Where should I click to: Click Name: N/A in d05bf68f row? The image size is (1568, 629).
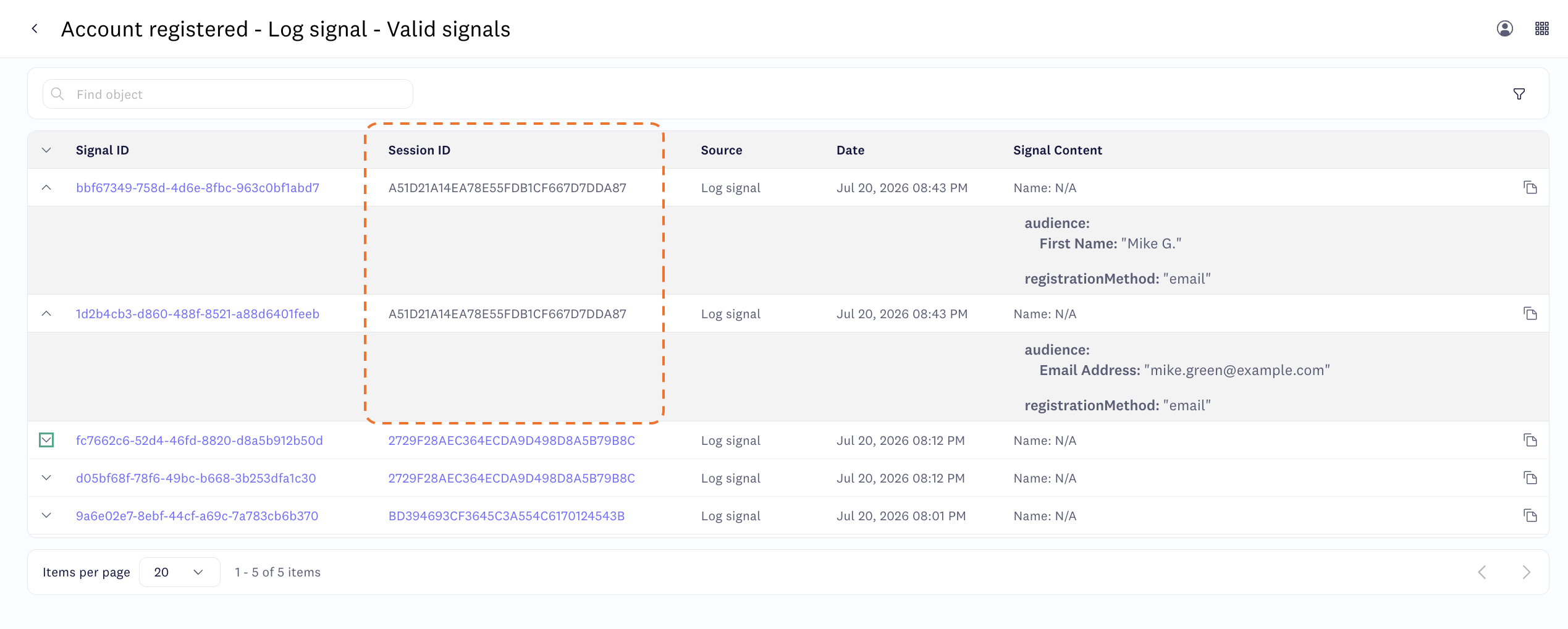[1045, 478]
